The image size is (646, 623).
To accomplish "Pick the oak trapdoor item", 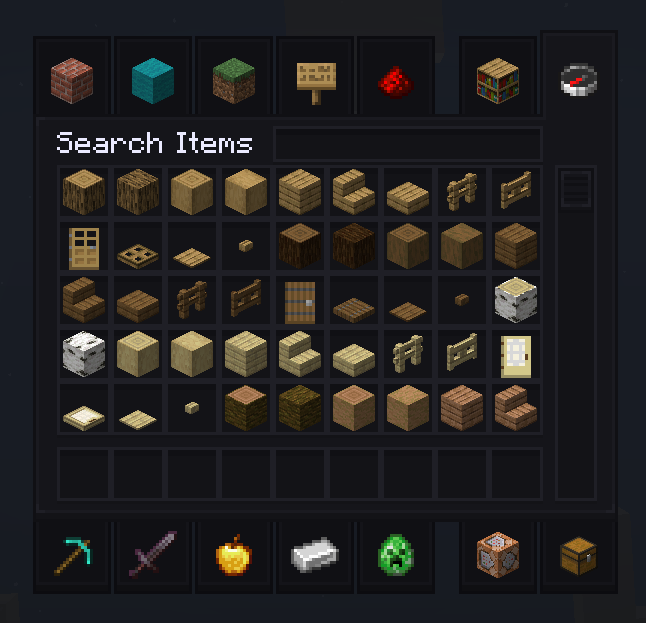I will pyautogui.click(x=138, y=246).
